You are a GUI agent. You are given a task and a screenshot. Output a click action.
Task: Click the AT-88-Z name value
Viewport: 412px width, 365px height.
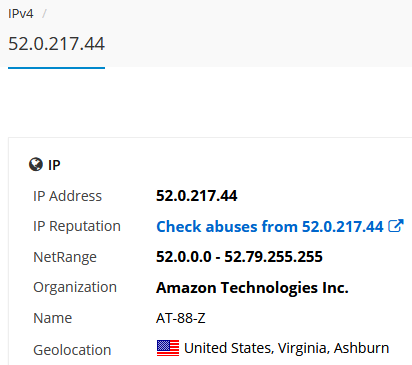pos(181,318)
